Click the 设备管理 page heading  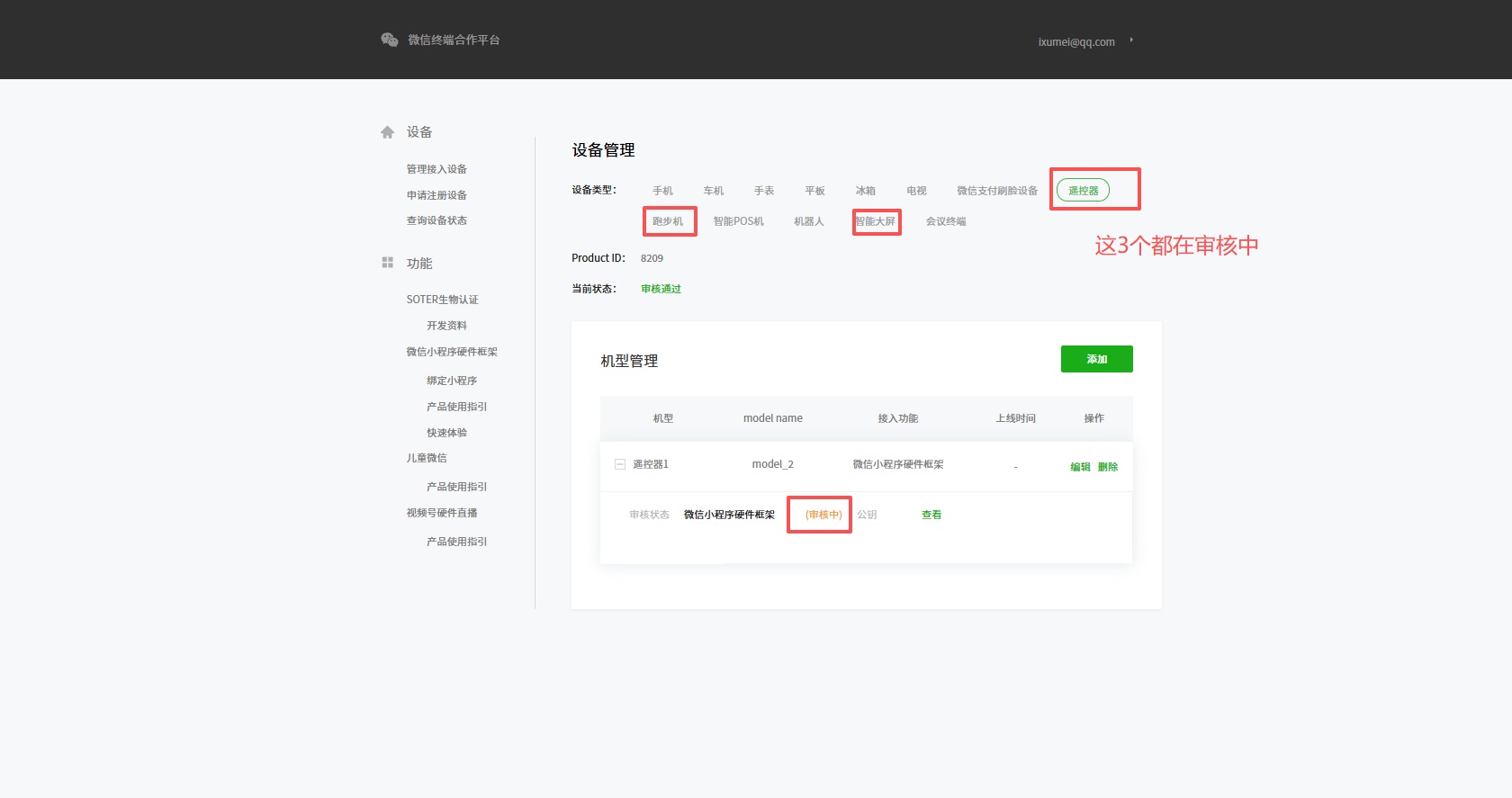tap(604, 150)
